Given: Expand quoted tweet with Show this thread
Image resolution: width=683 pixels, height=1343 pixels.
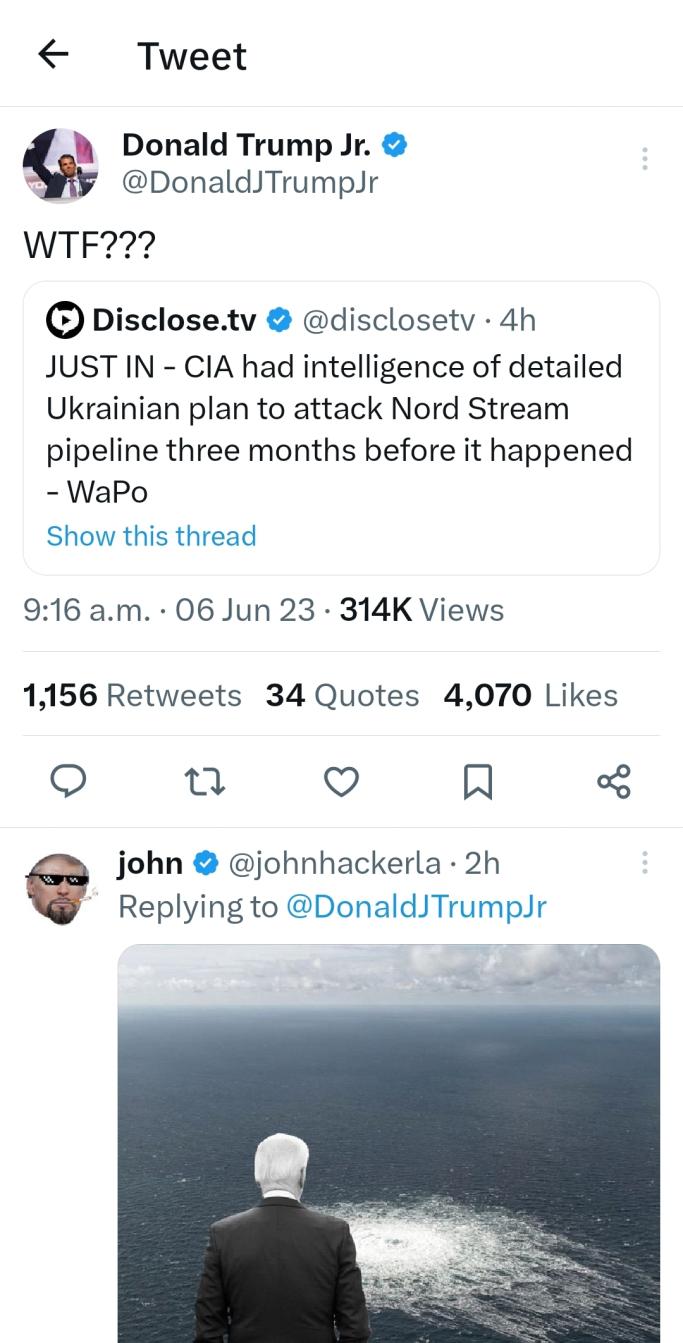Looking at the screenshot, I should [151, 536].
